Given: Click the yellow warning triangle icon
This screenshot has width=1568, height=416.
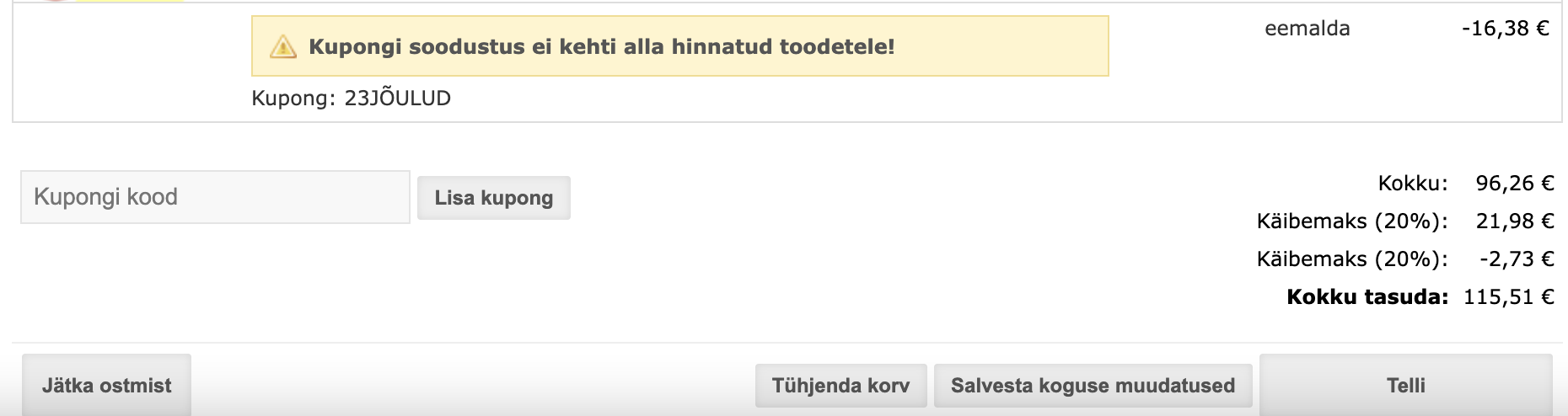Looking at the screenshot, I should click(283, 46).
